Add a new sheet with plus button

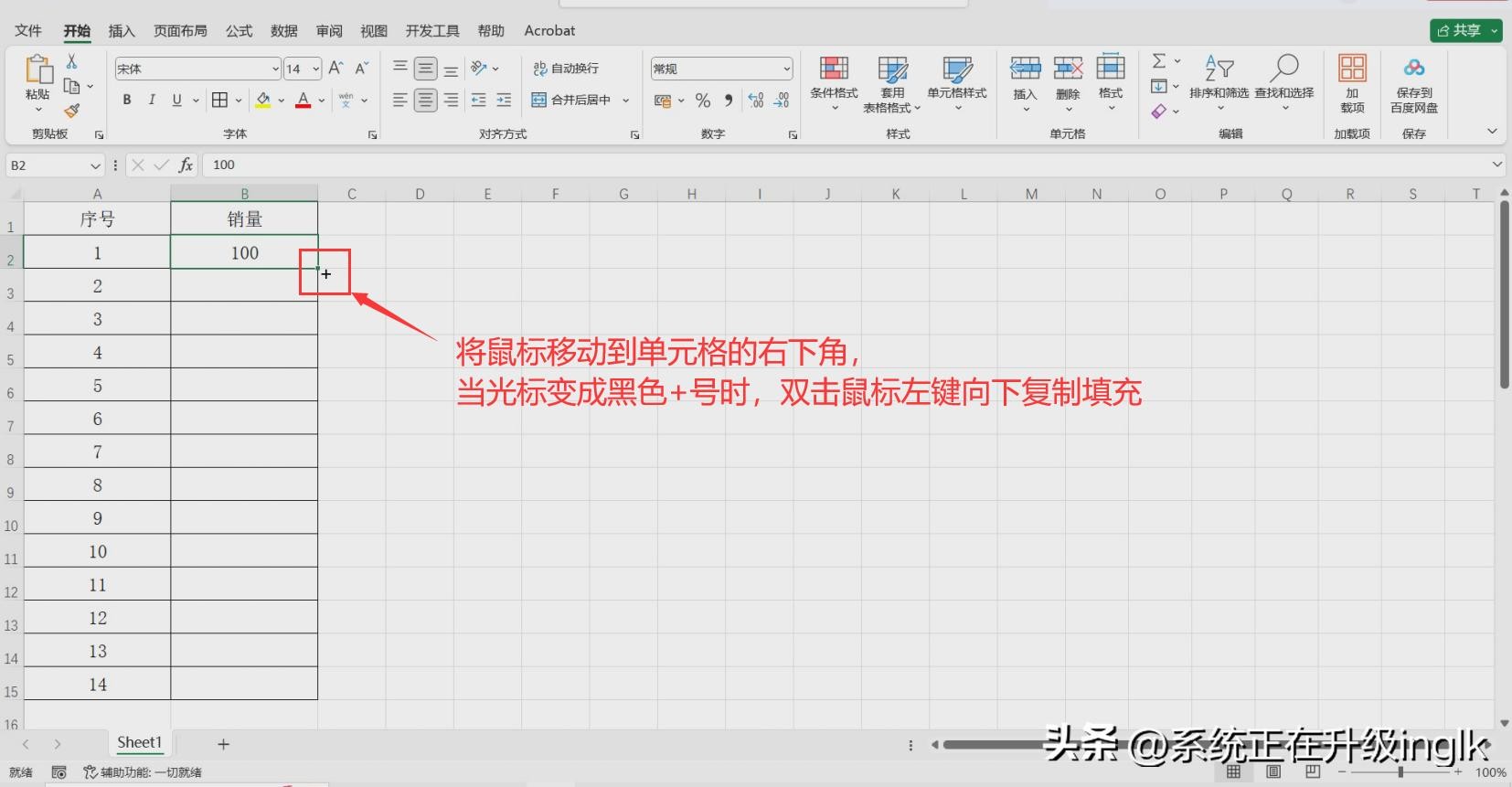click(x=223, y=744)
